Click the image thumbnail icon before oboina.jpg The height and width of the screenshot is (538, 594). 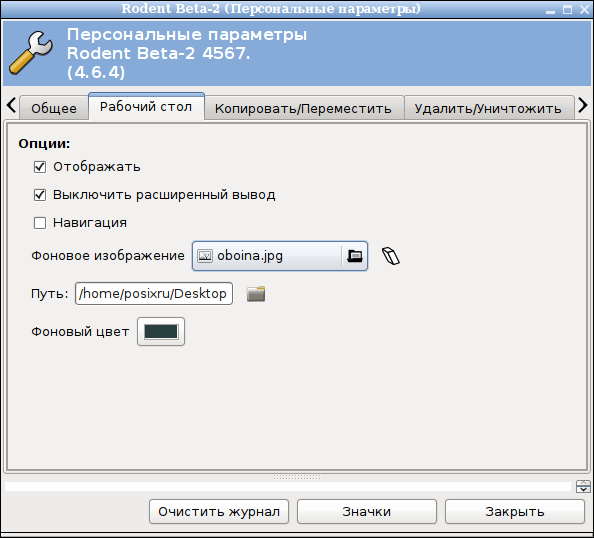point(205,256)
